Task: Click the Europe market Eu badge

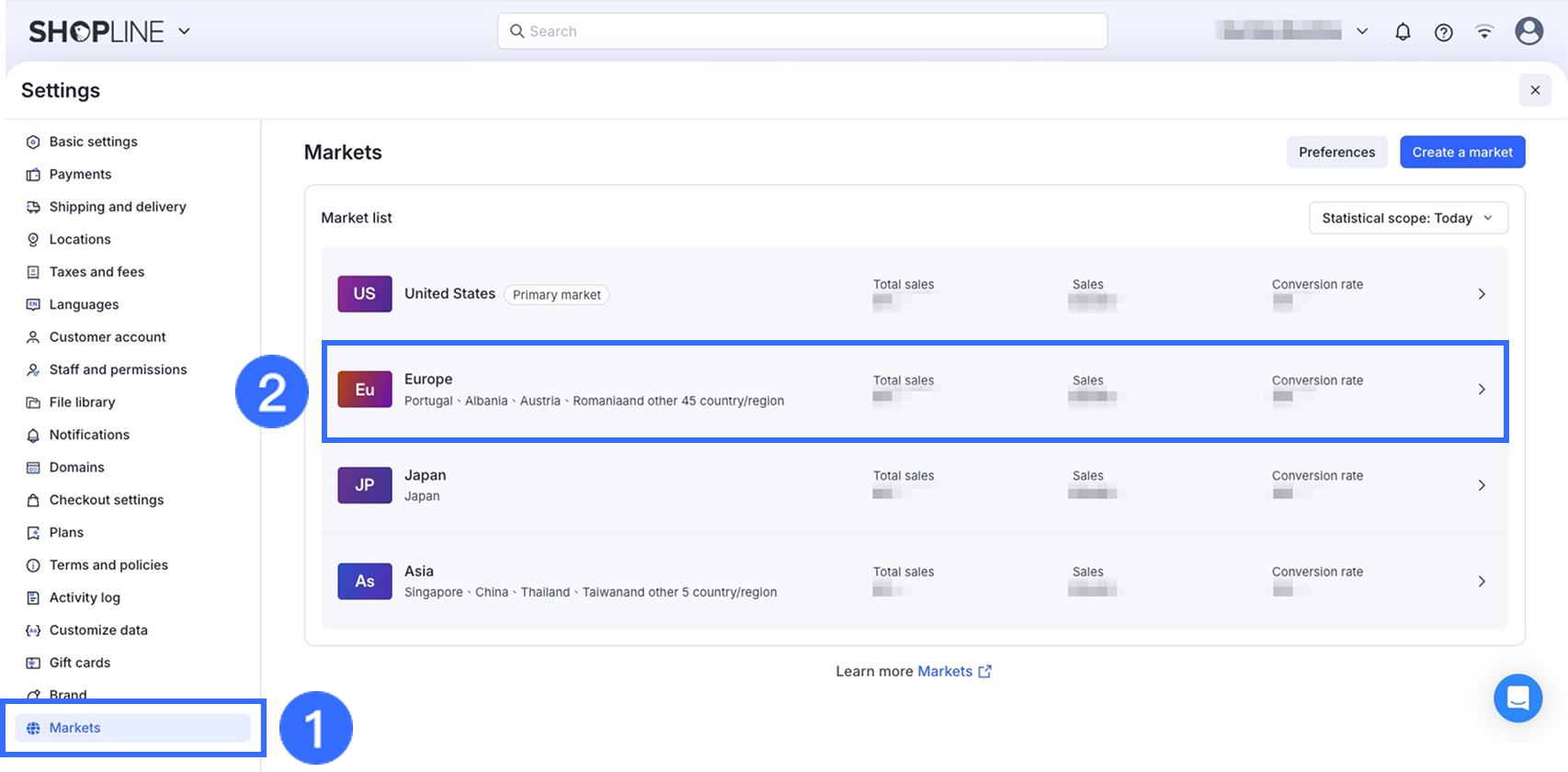Action: coord(365,390)
